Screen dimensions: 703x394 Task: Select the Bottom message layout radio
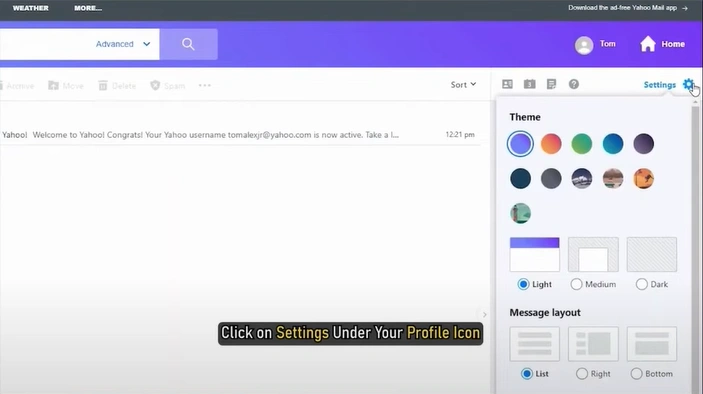click(636, 374)
